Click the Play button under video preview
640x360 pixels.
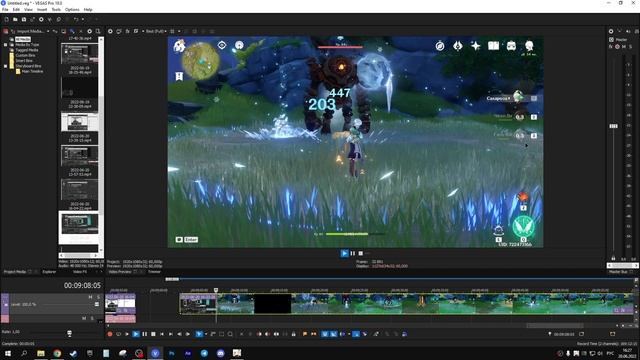coord(344,253)
